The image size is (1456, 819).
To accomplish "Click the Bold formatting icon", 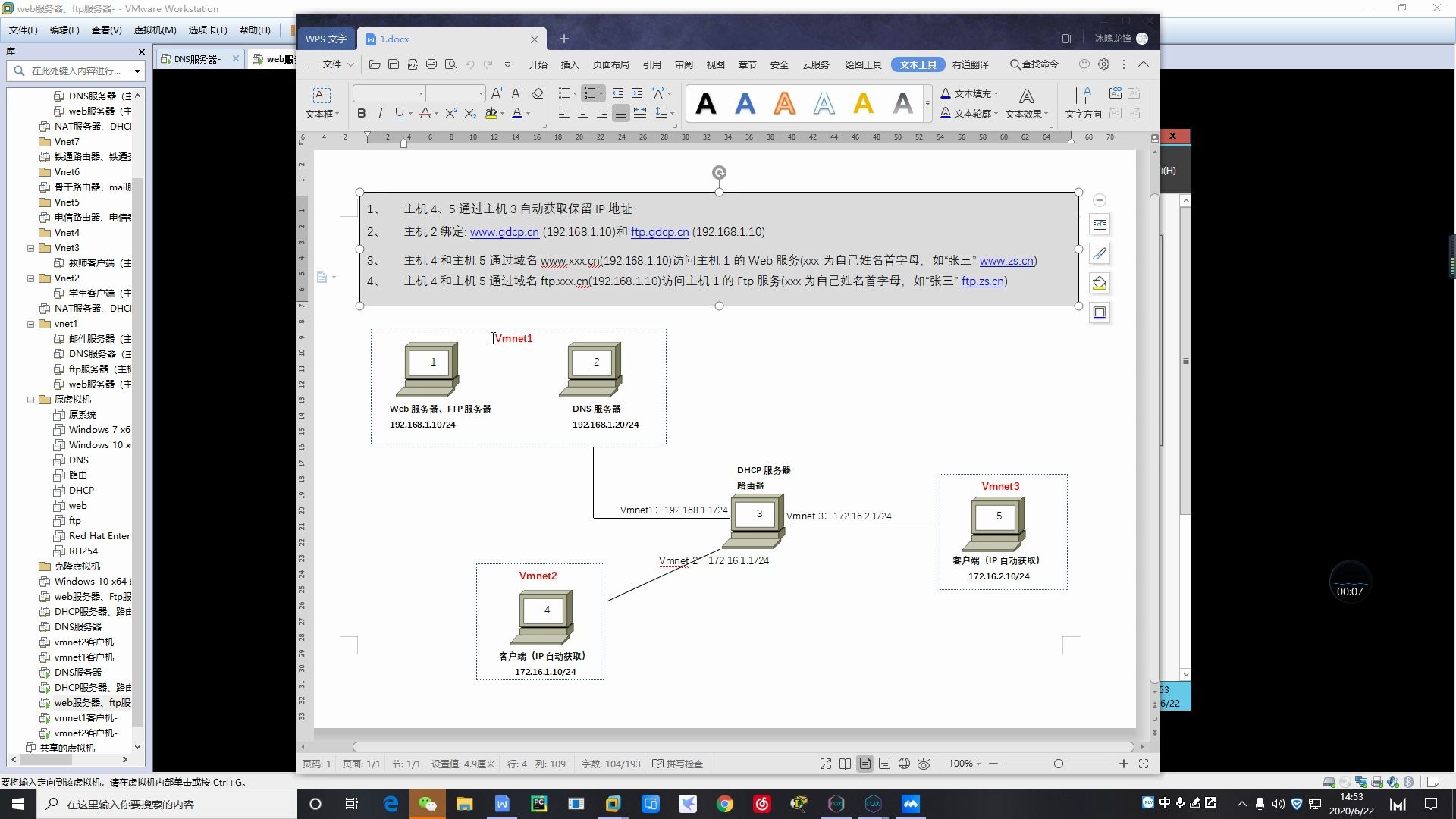I will tap(361, 113).
